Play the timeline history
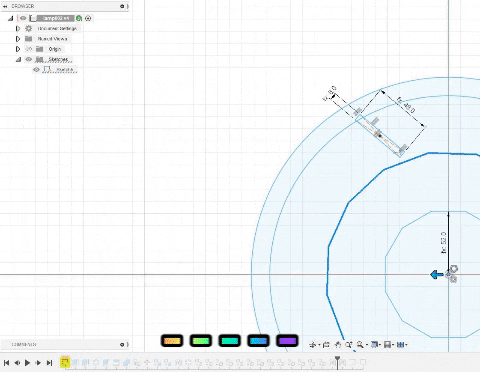 click(28, 363)
